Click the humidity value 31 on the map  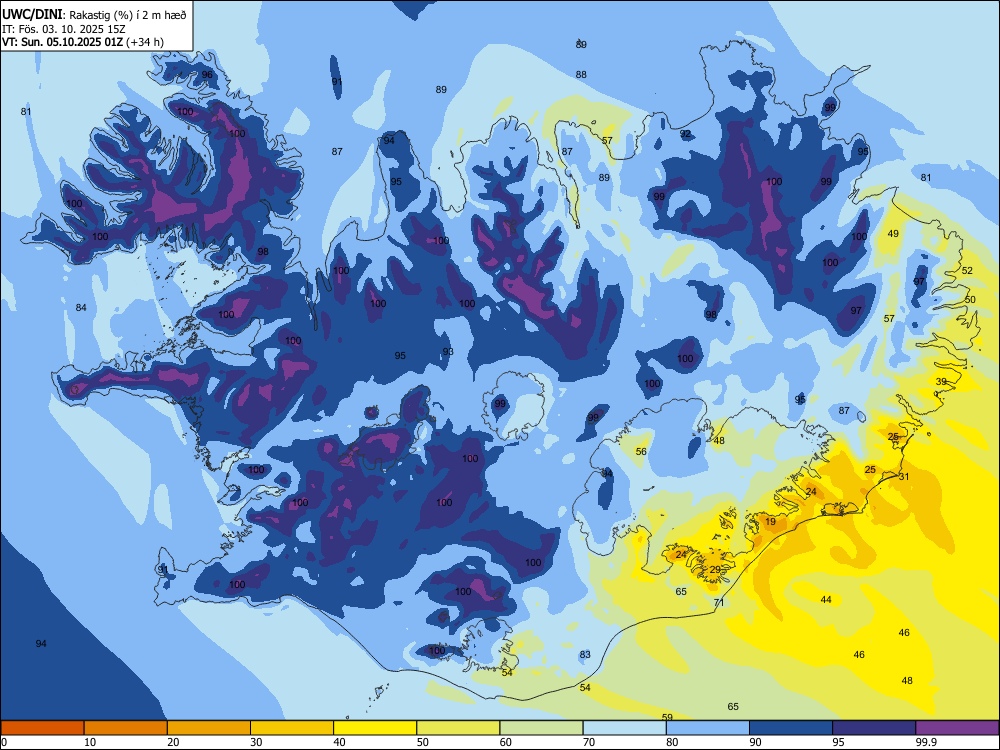point(904,476)
